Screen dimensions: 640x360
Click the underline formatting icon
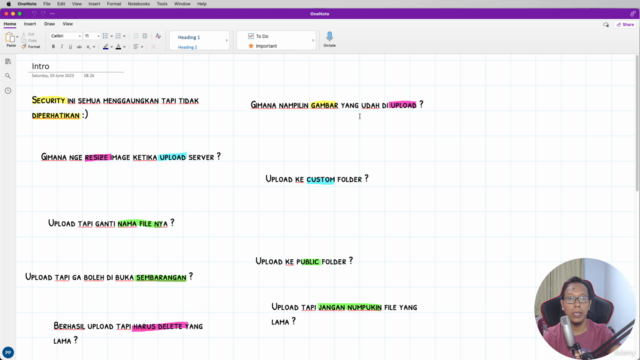click(70, 47)
